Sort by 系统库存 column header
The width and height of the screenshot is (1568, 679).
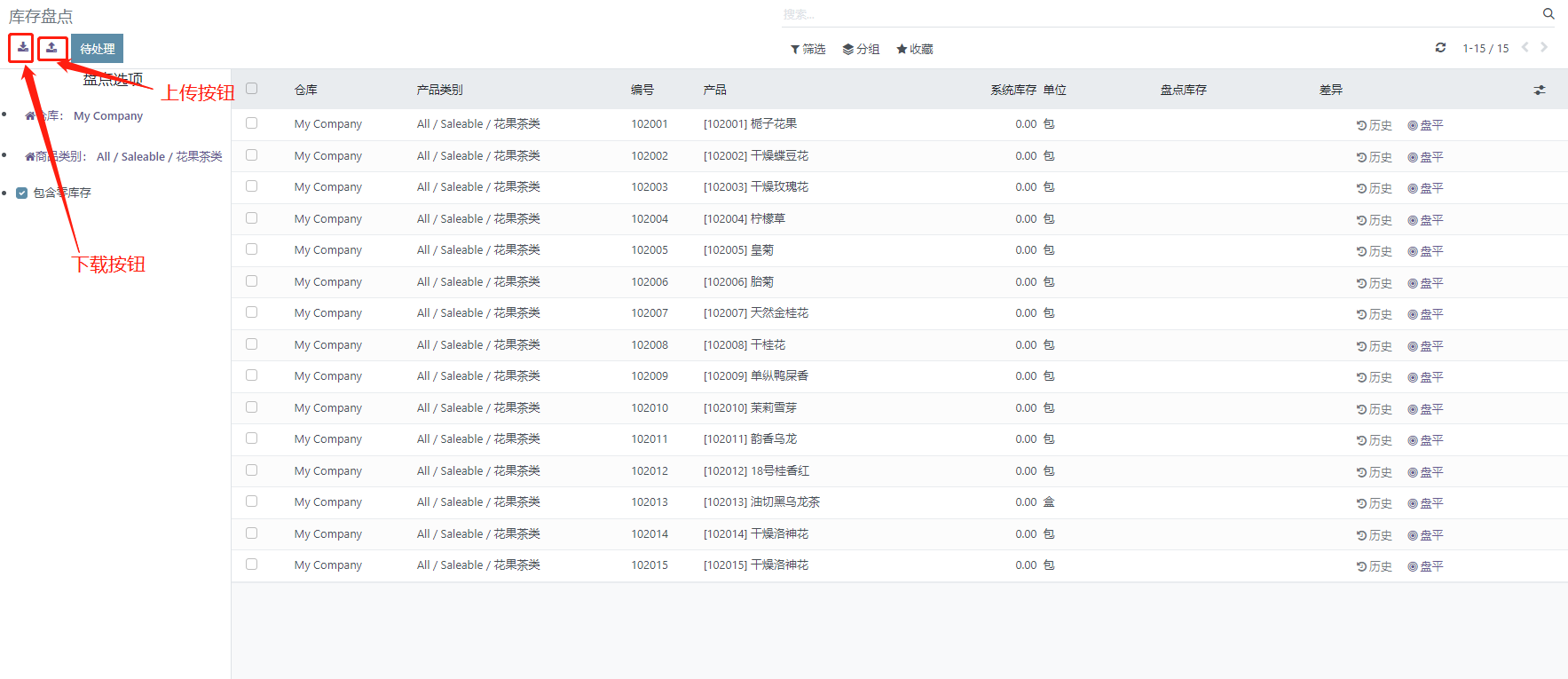tap(1013, 90)
